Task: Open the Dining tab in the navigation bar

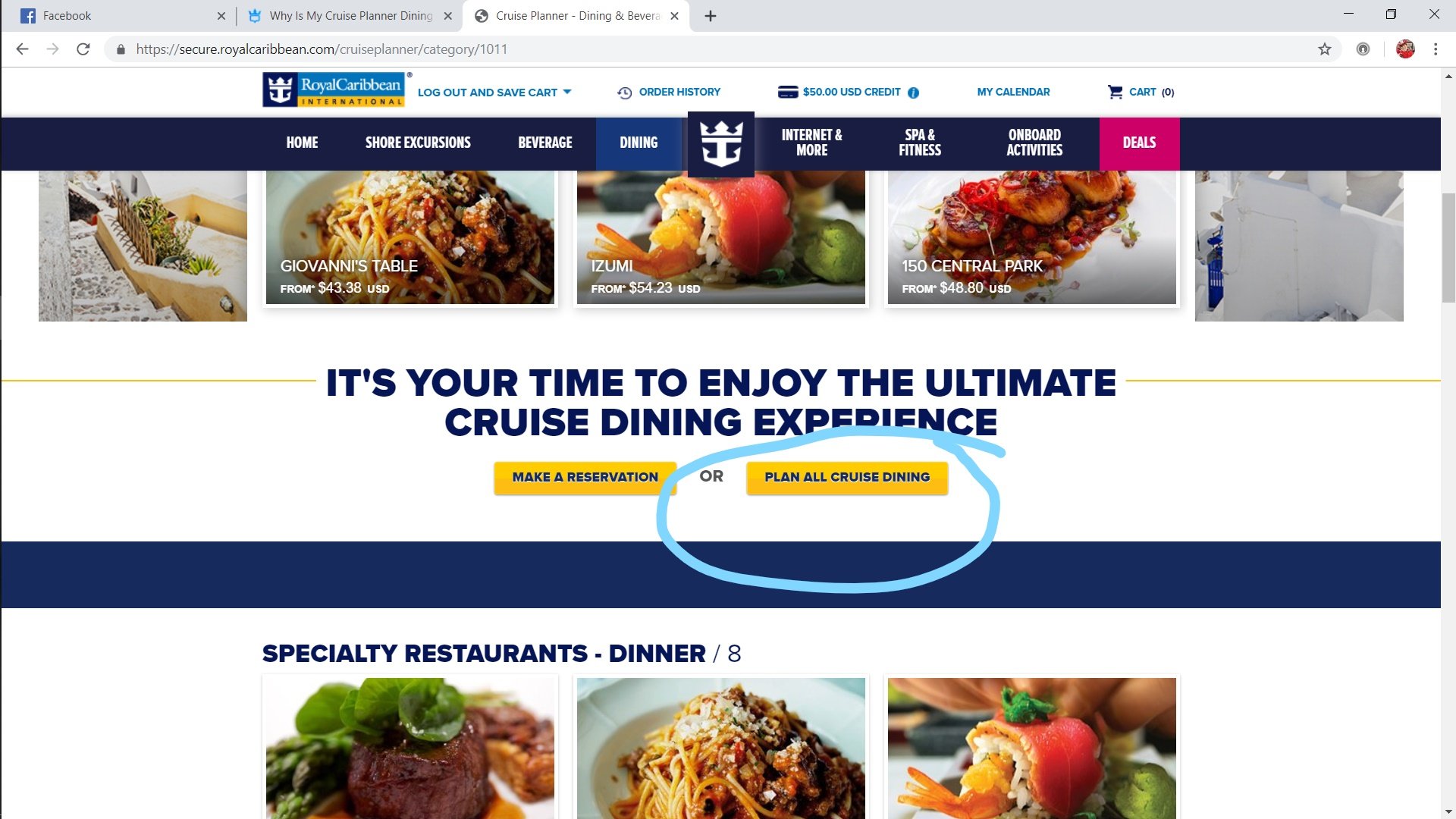Action: click(x=639, y=143)
